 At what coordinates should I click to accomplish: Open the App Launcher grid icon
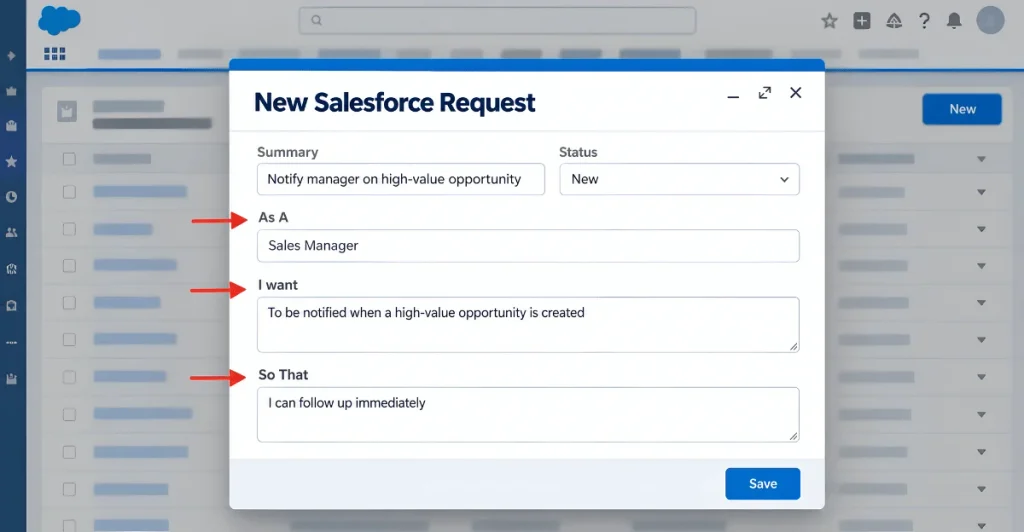[54, 54]
